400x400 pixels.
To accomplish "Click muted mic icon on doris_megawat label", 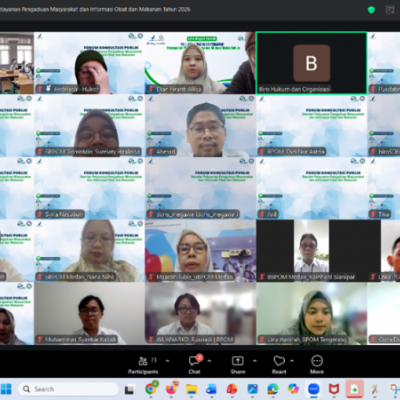I will click(x=151, y=214).
